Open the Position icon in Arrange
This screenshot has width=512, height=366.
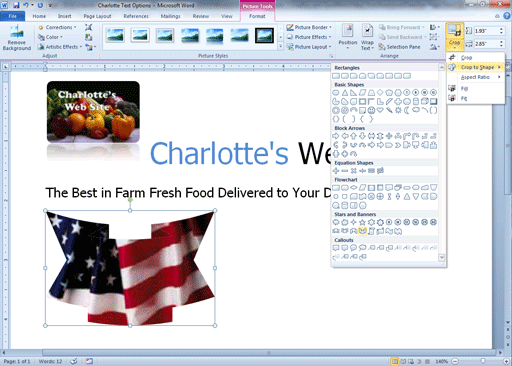(x=348, y=37)
